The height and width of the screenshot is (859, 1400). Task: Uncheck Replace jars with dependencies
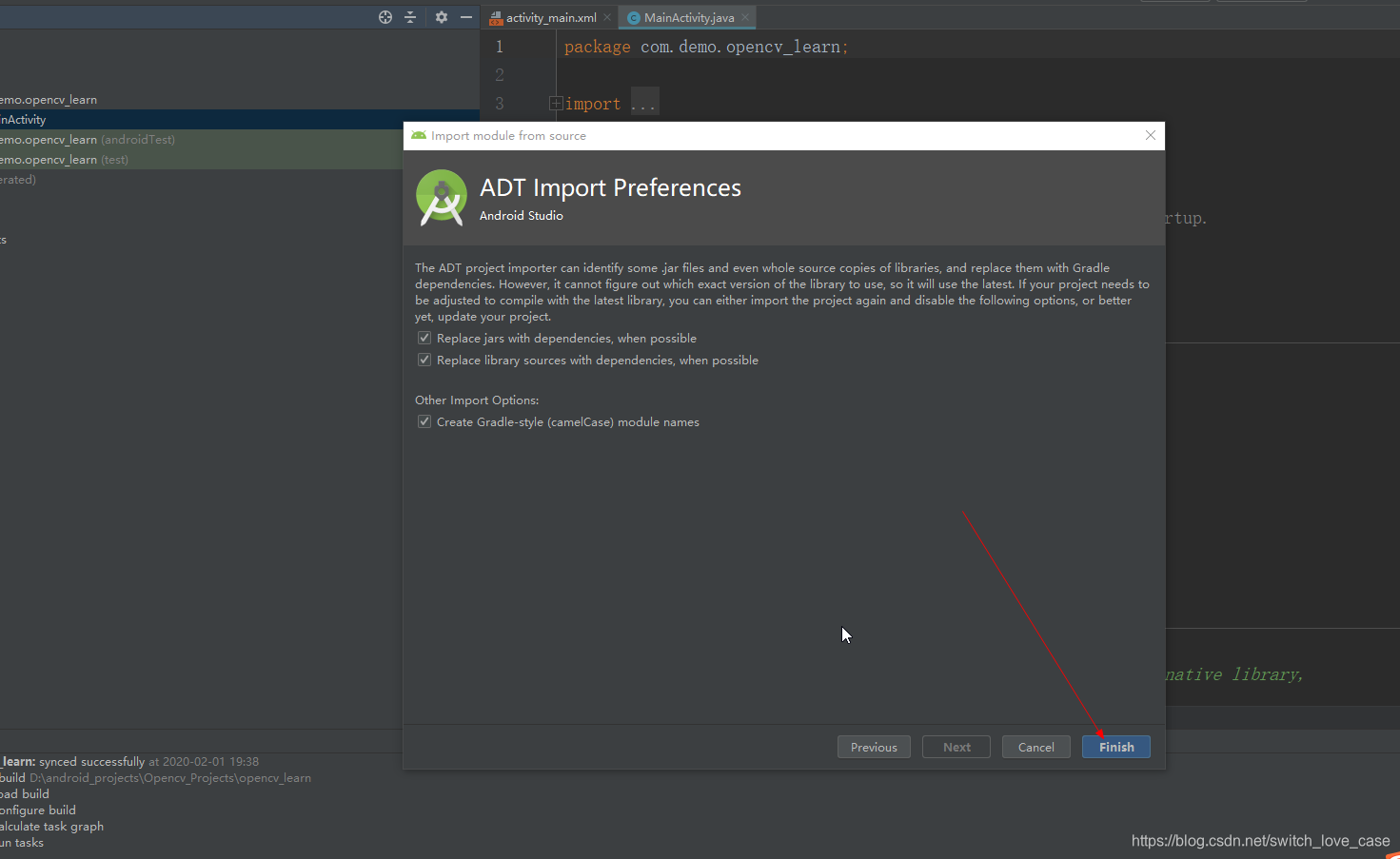(424, 338)
